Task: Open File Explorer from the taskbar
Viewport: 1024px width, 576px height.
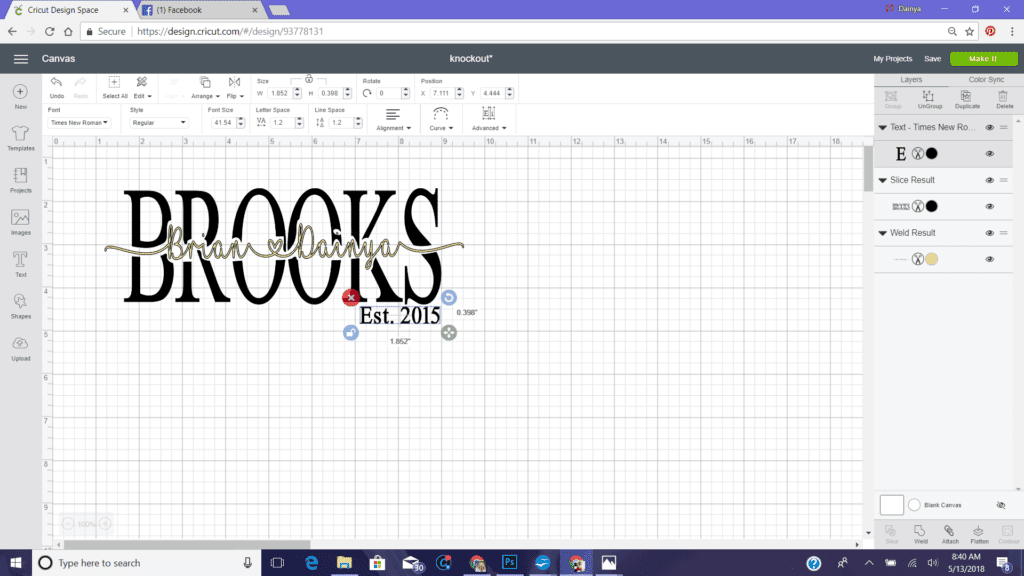Action: pyautogui.click(x=344, y=562)
